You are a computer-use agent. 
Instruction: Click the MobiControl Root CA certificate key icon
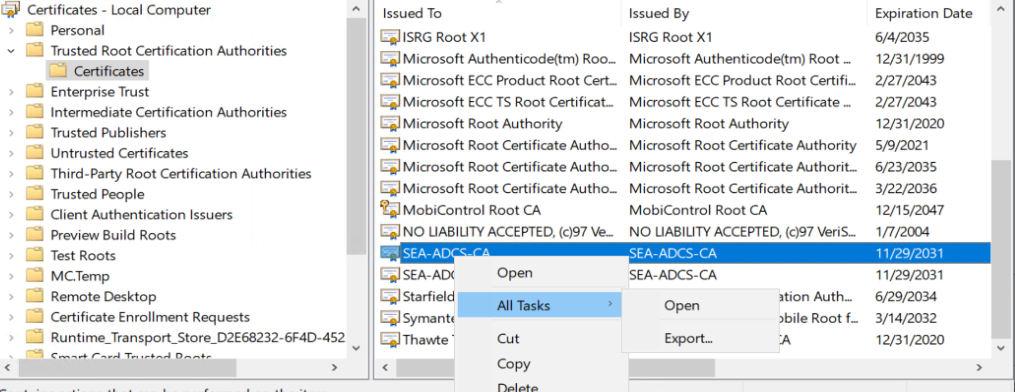coord(389,210)
